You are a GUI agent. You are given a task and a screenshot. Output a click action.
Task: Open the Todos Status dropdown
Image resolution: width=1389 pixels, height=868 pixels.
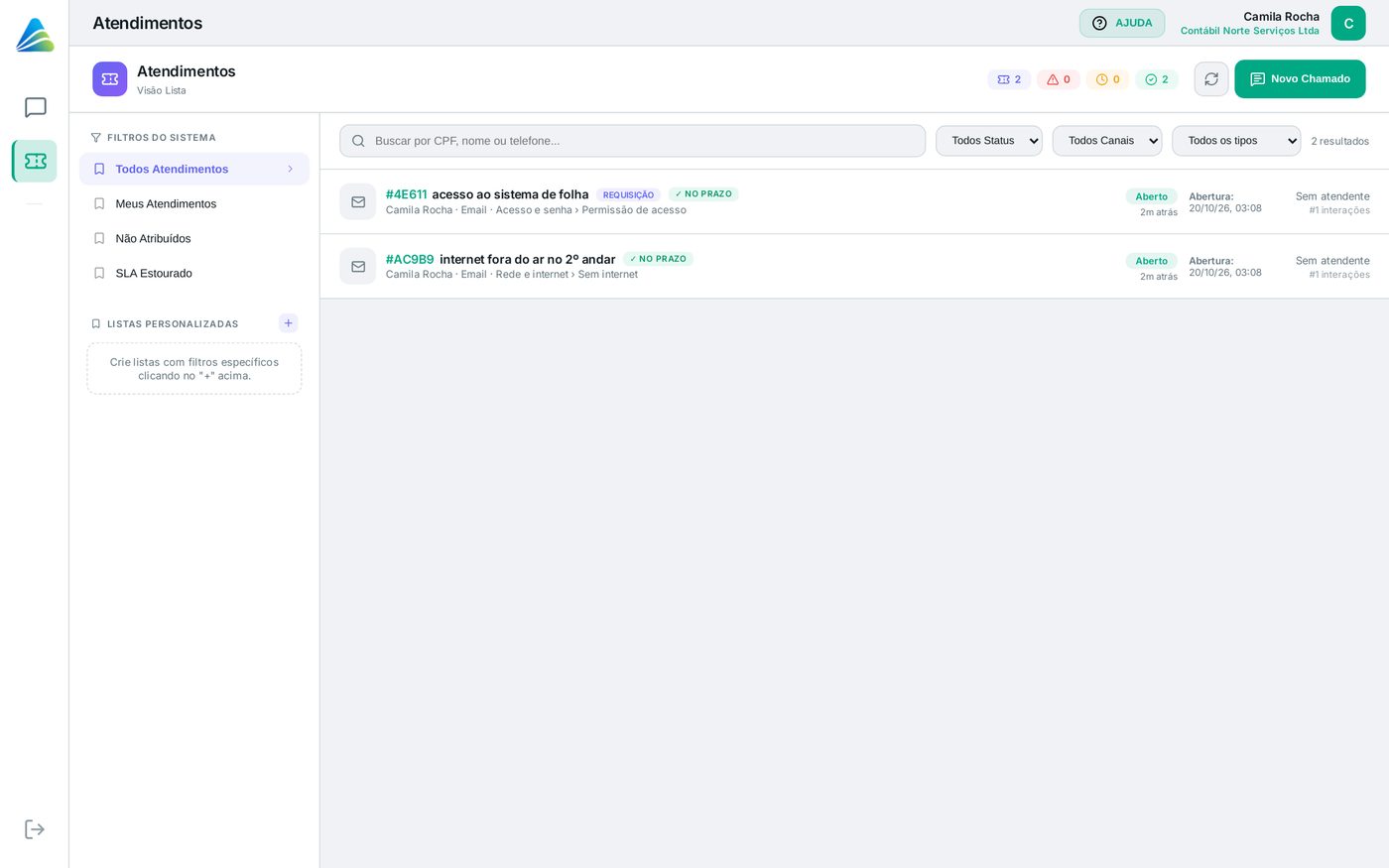click(989, 141)
